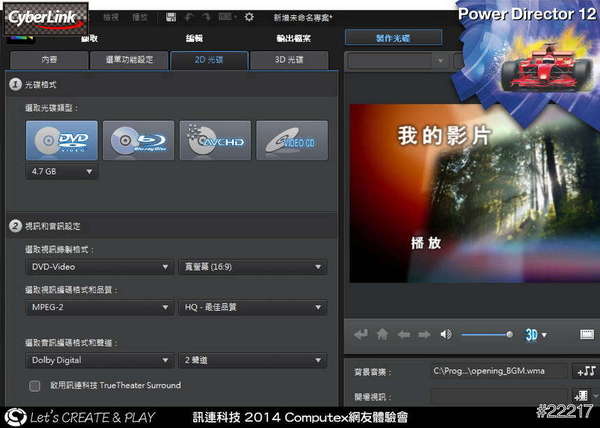Click the save project icon in toolbar
600x428 pixels.
click(171, 17)
